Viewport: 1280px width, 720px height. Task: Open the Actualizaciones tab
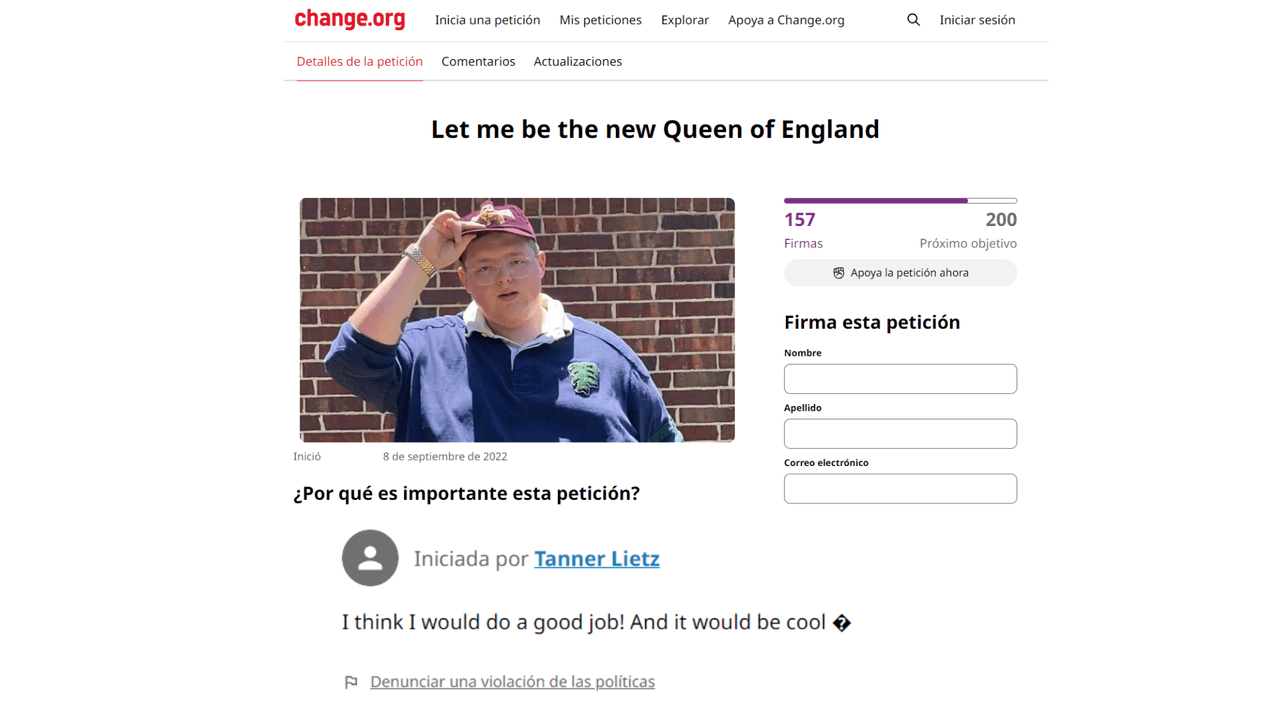[x=577, y=61]
